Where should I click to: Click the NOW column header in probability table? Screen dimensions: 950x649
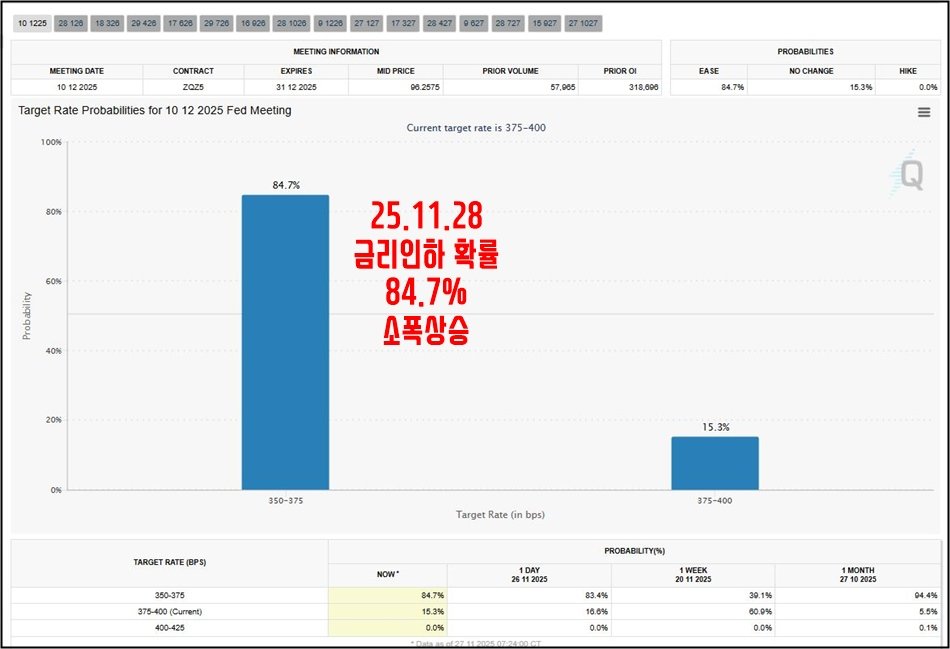[387, 573]
